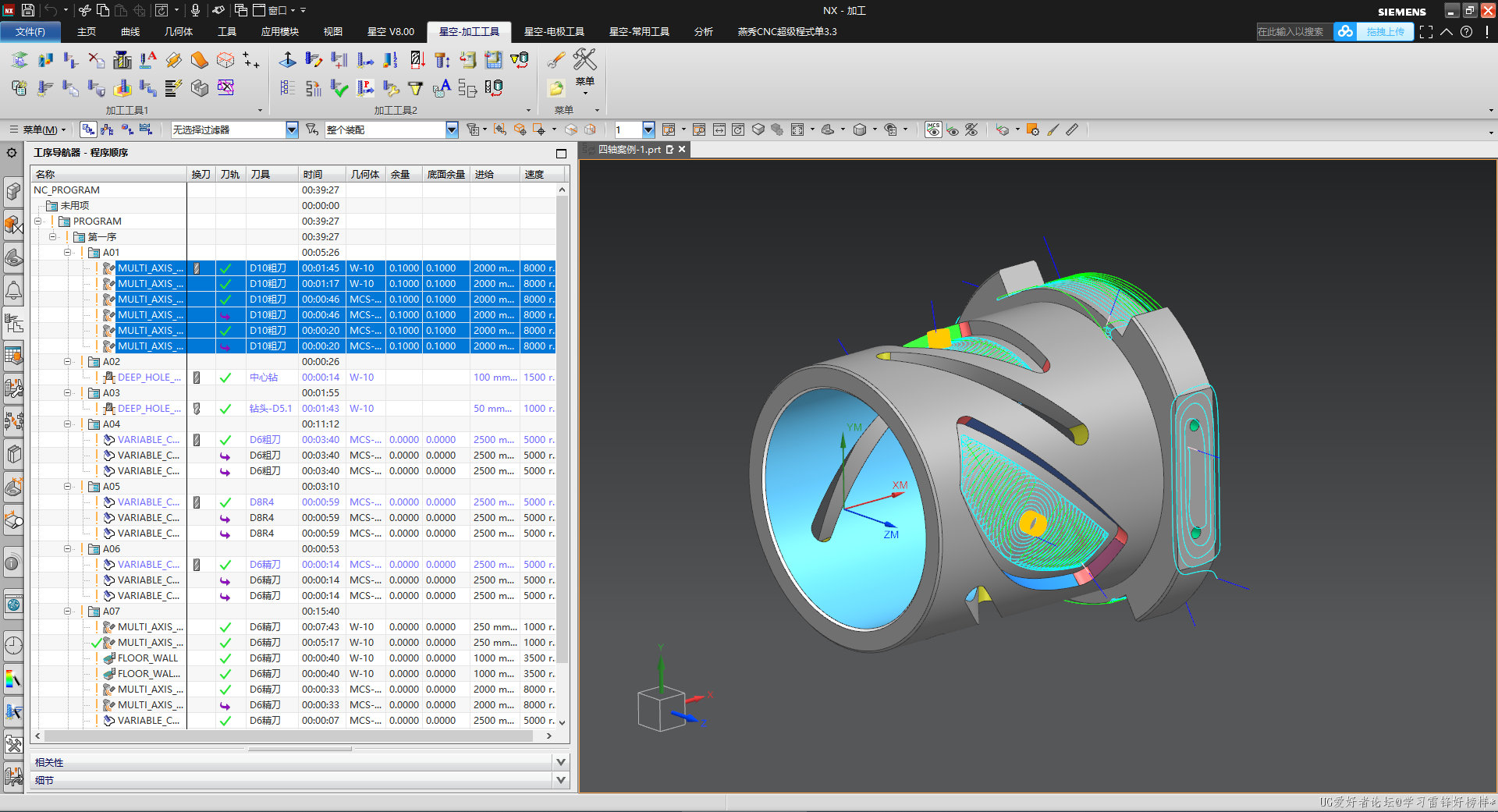Click the yellow screw tool icon
Viewport: 1498px width, 812px height.
coord(442,60)
